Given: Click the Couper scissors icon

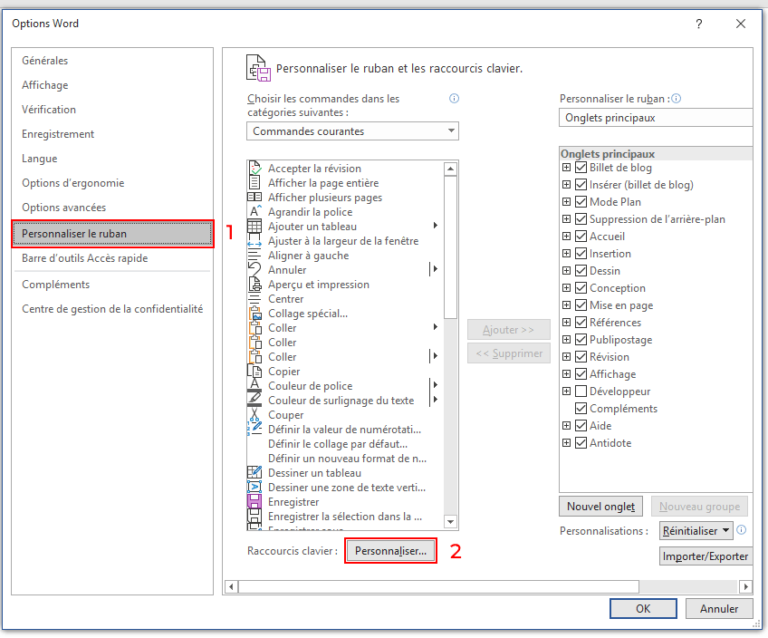Looking at the screenshot, I should (254, 415).
